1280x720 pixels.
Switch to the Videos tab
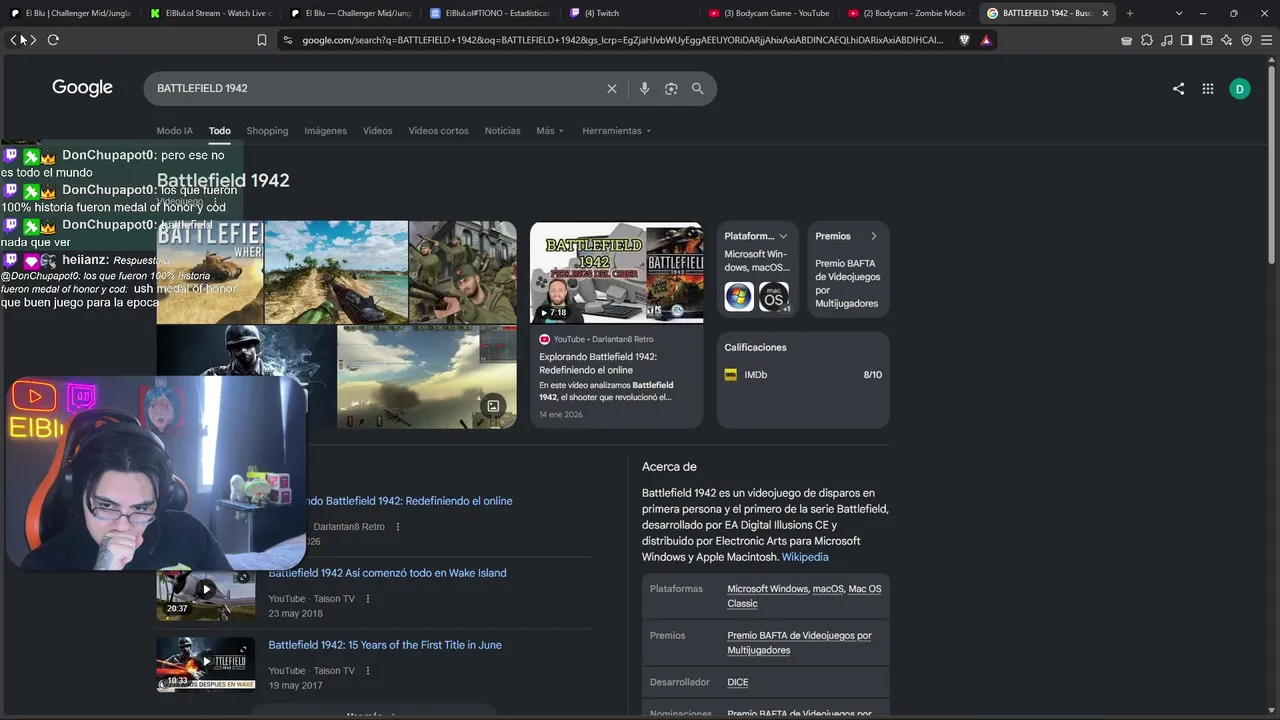point(378,131)
